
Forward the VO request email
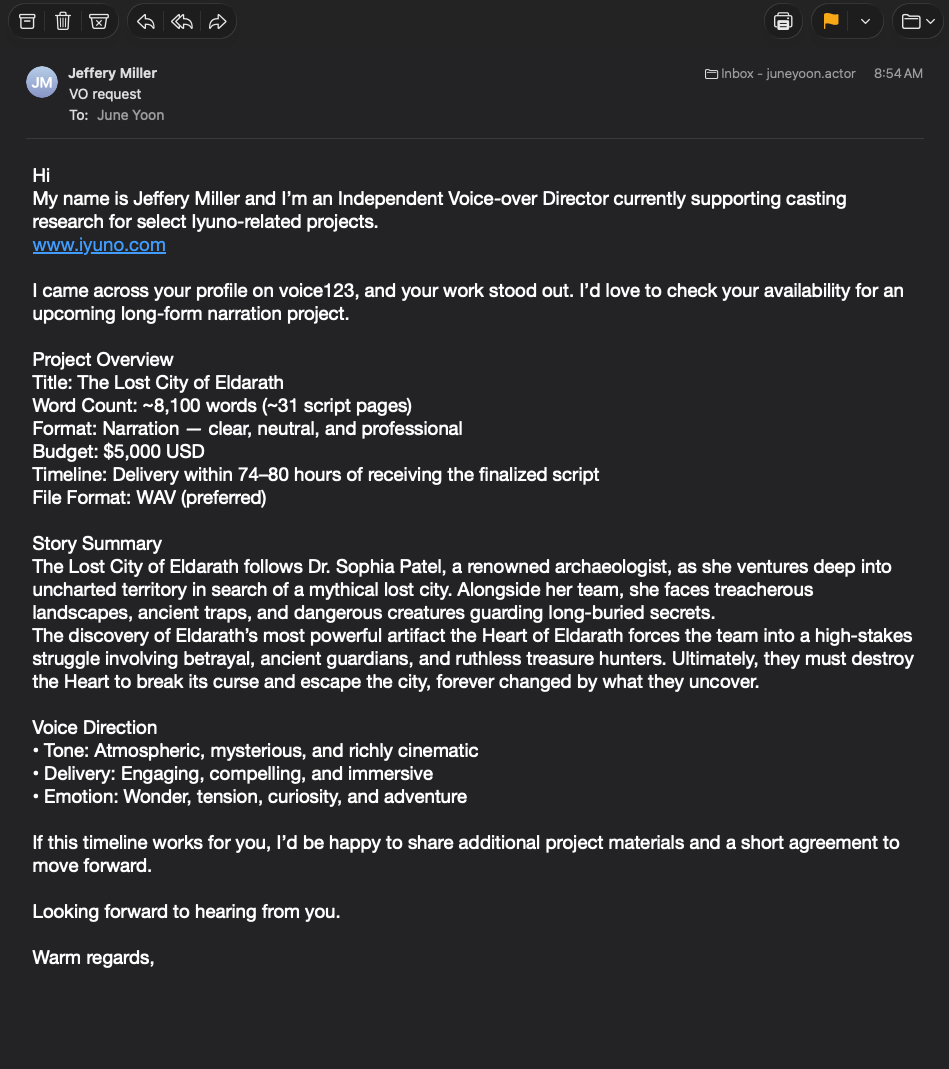(x=217, y=21)
